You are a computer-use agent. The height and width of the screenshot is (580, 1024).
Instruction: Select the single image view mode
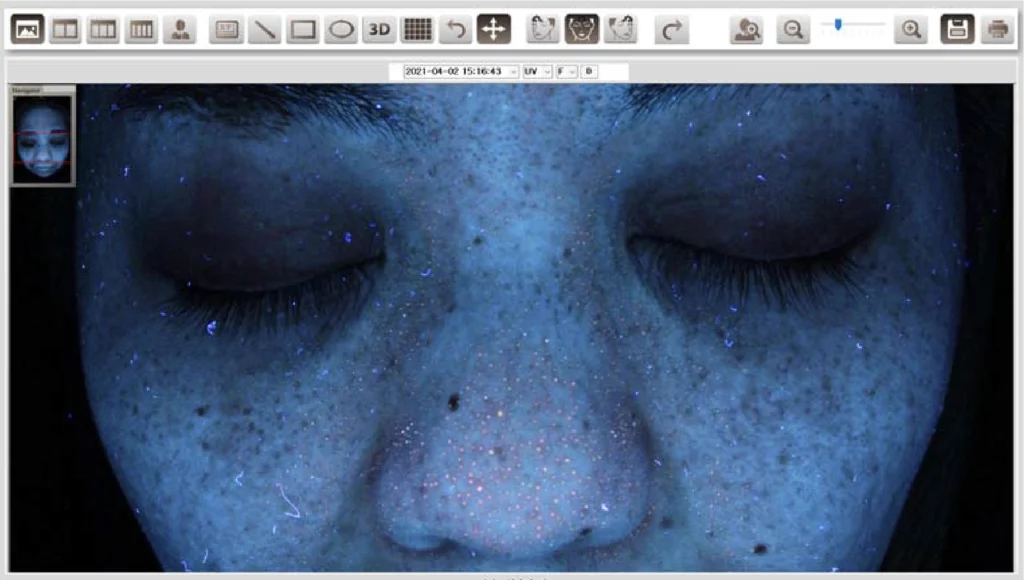pos(27,29)
